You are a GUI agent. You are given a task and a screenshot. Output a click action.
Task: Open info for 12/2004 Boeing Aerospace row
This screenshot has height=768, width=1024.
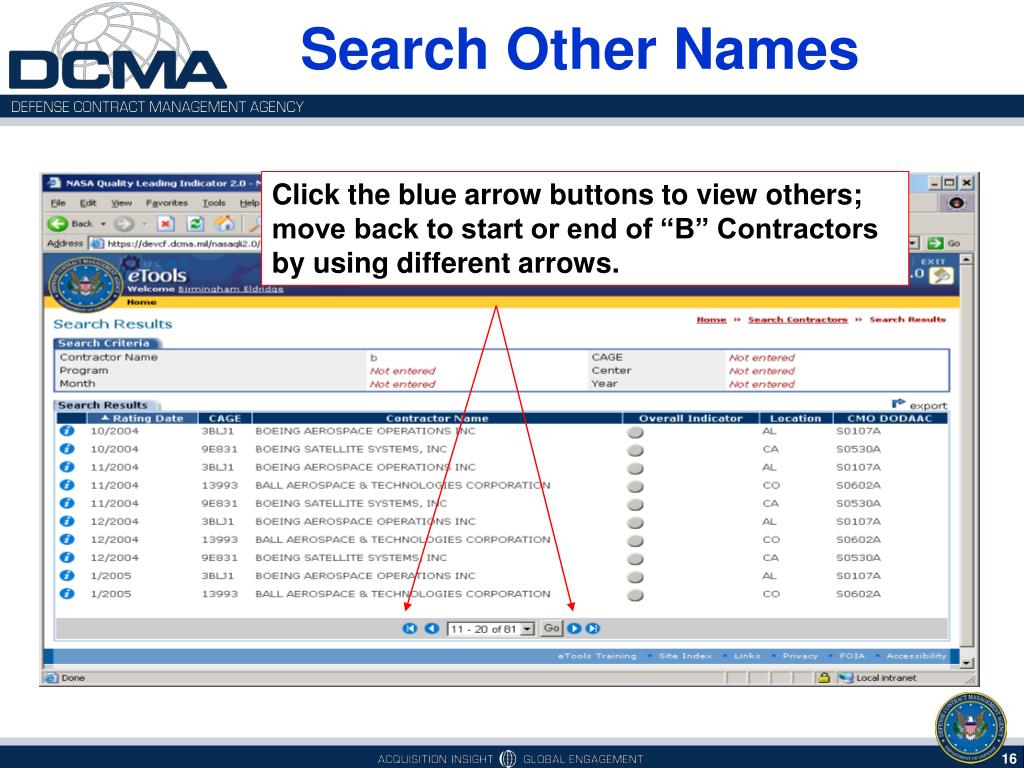click(x=67, y=521)
